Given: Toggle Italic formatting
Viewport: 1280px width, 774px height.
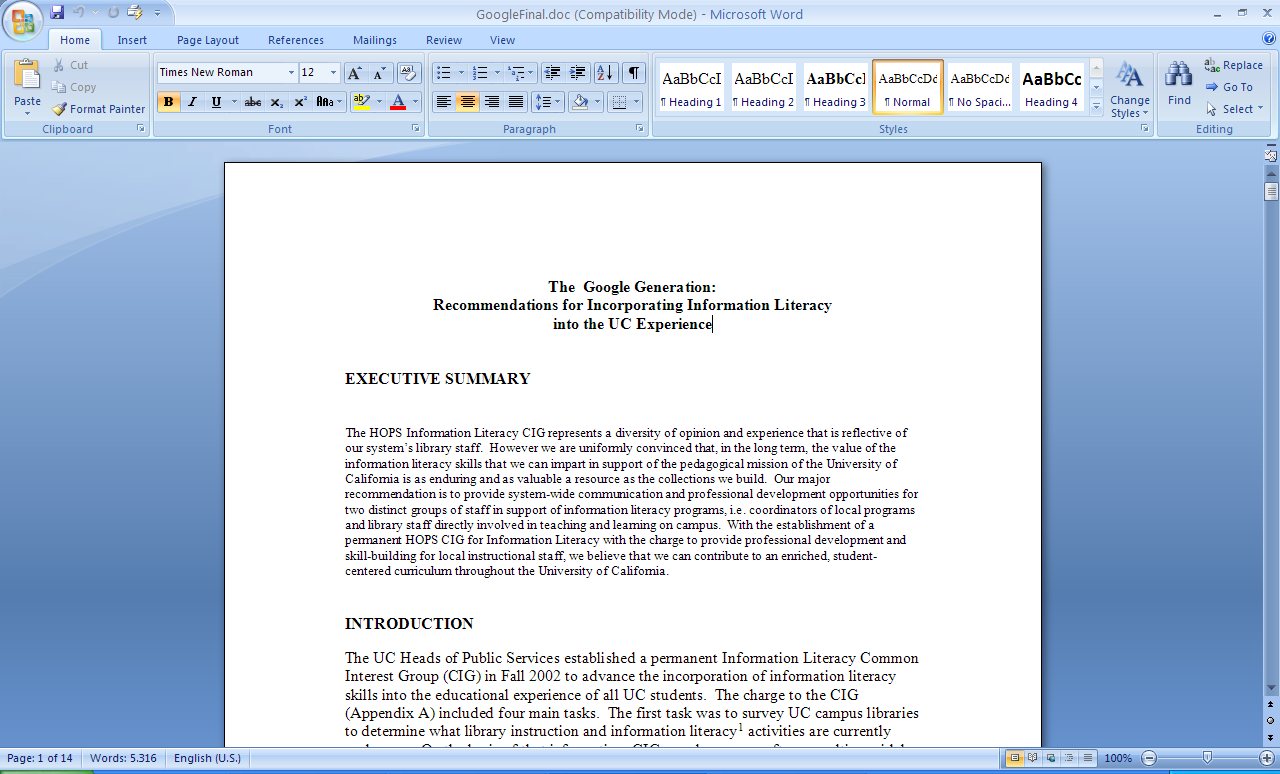Looking at the screenshot, I should tap(192, 102).
